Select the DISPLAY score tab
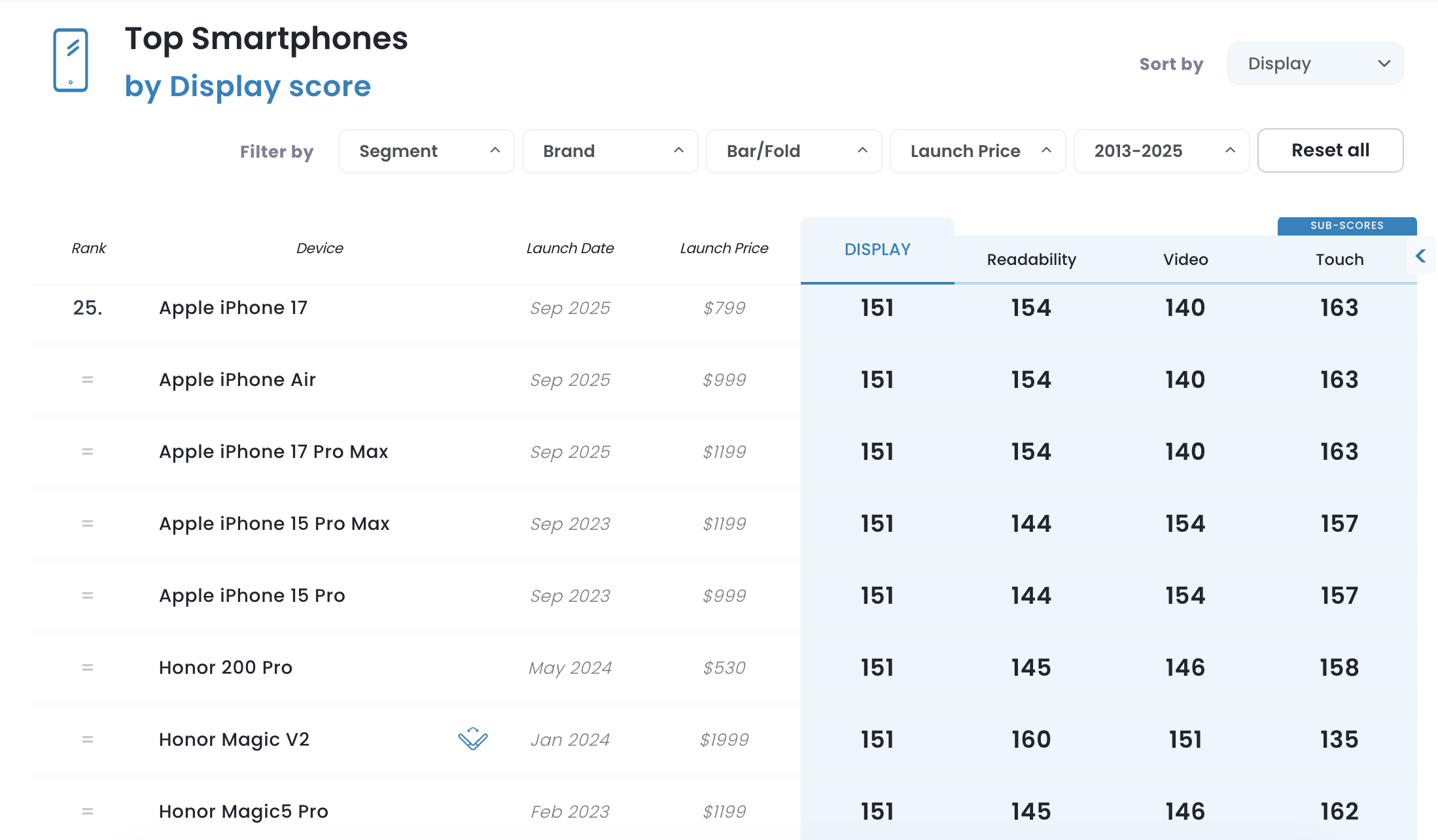 click(877, 250)
